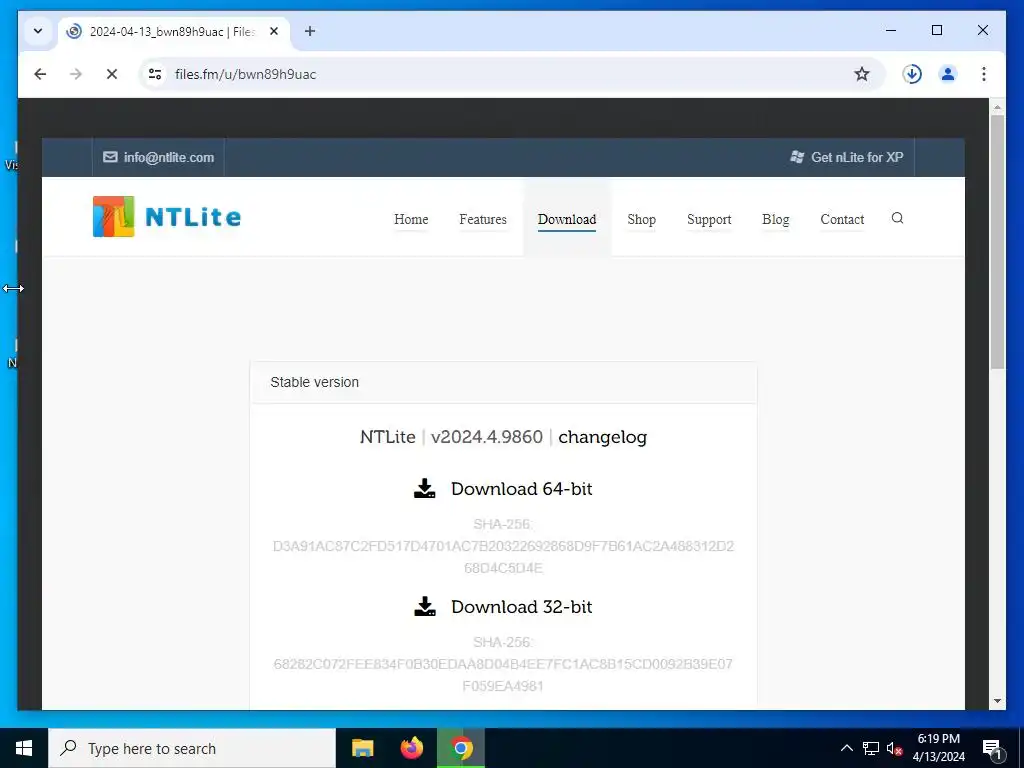Click the browser forward arrow

click(76, 74)
